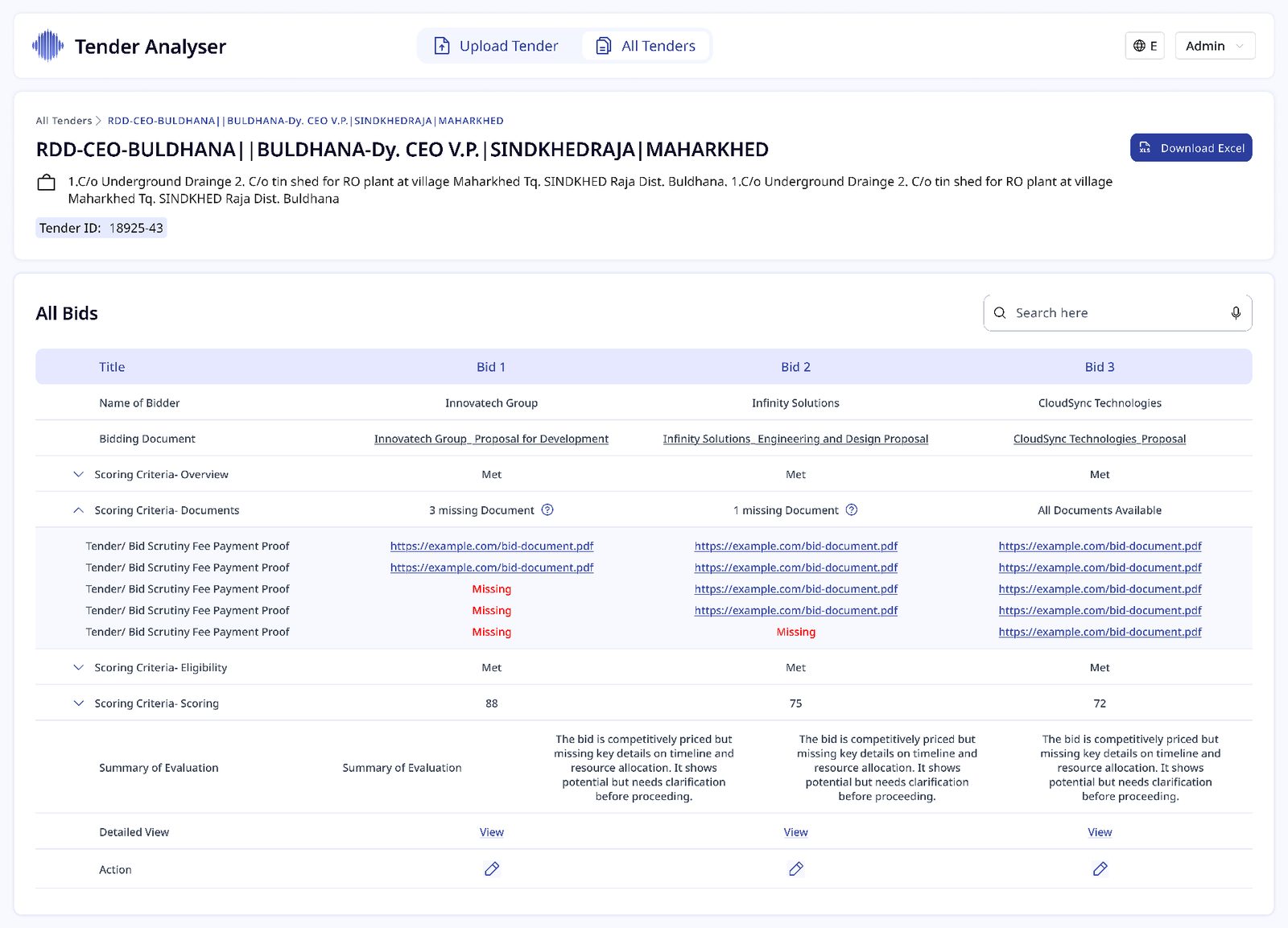Click the microphone icon in the search box
Image resolution: width=1288 pixels, height=928 pixels.
coord(1236,313)
